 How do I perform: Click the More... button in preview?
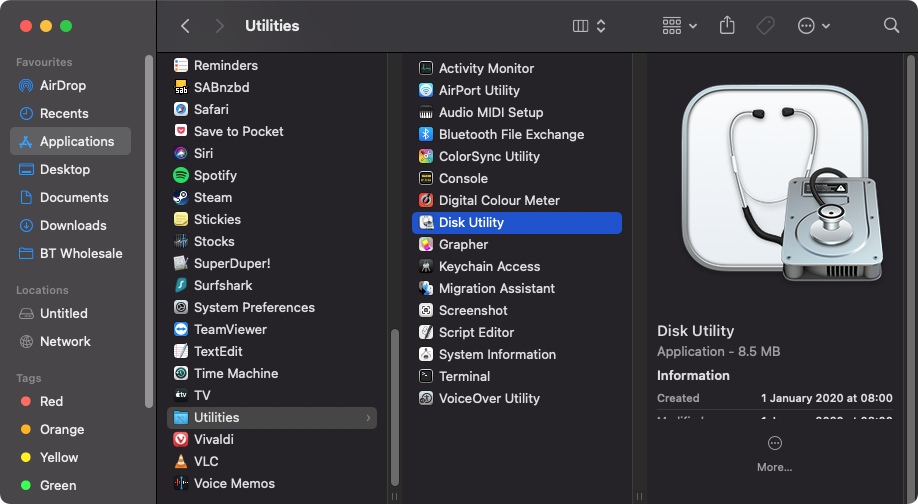[775, 454]
